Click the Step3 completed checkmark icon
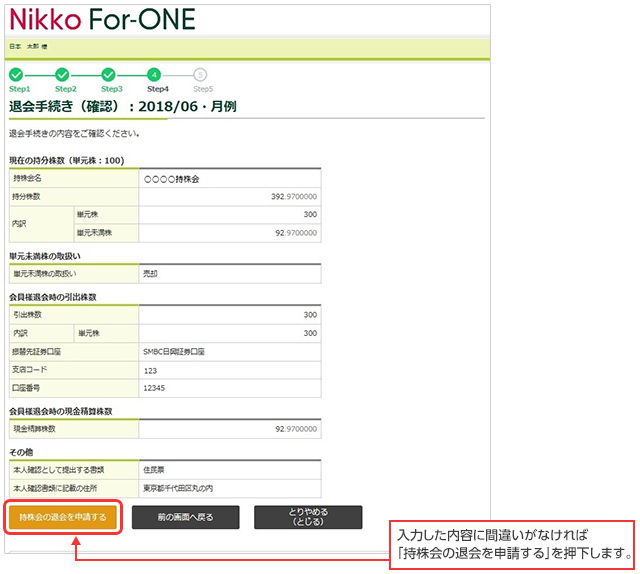 point(108,75)
